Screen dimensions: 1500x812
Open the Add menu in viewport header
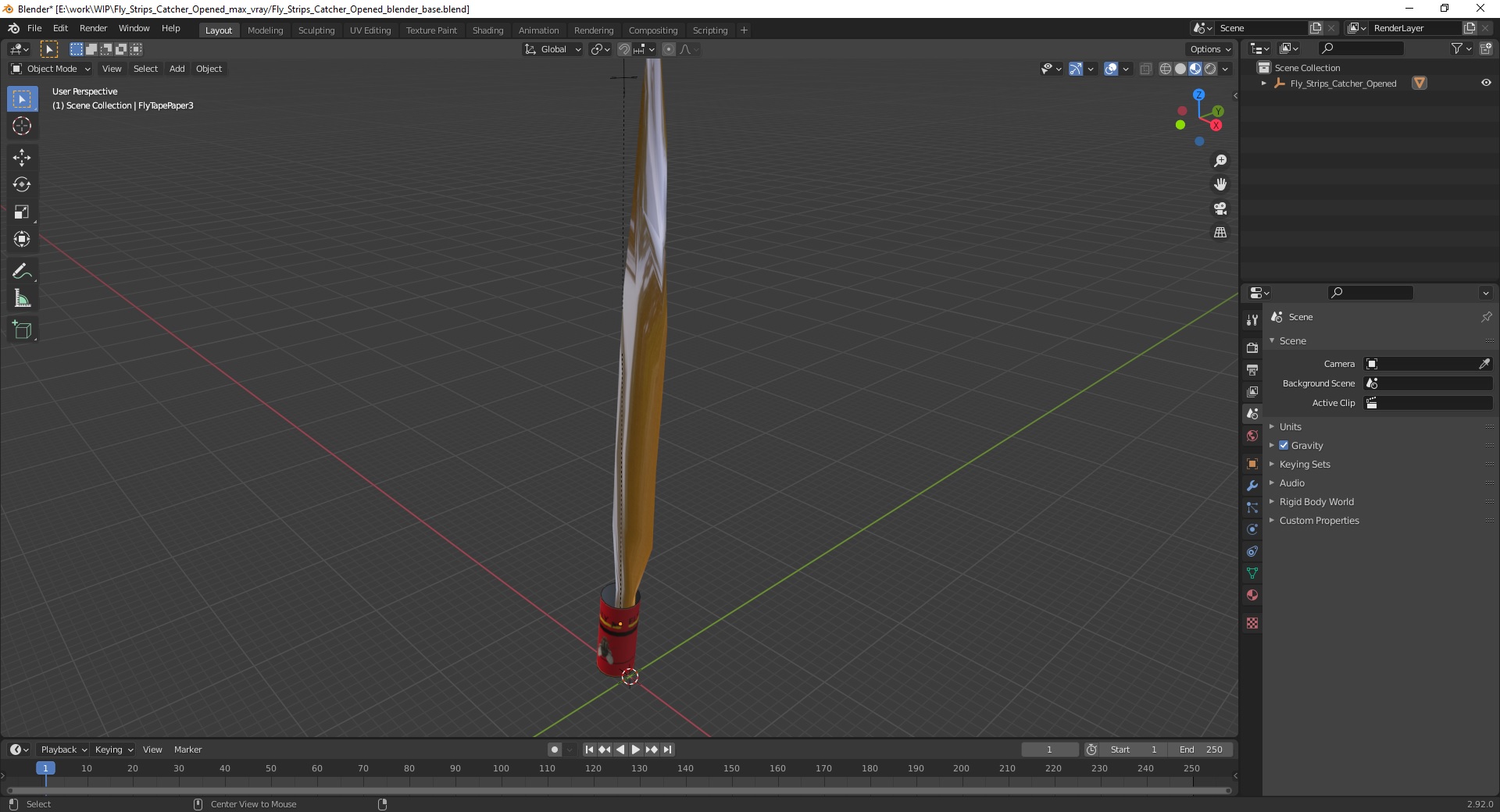(177, 69)
